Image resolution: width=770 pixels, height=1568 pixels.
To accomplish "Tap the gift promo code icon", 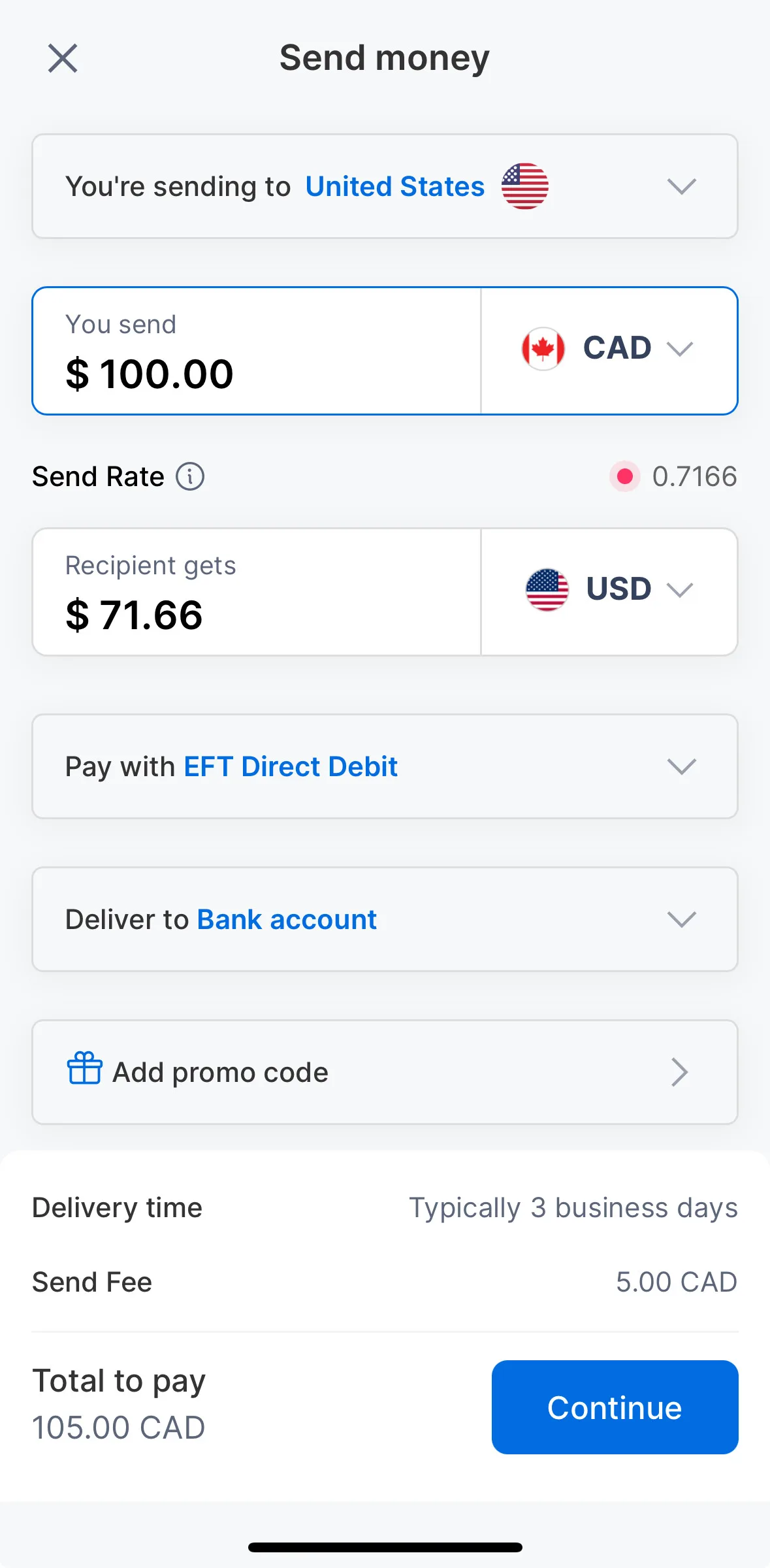I will [84, 1068].
